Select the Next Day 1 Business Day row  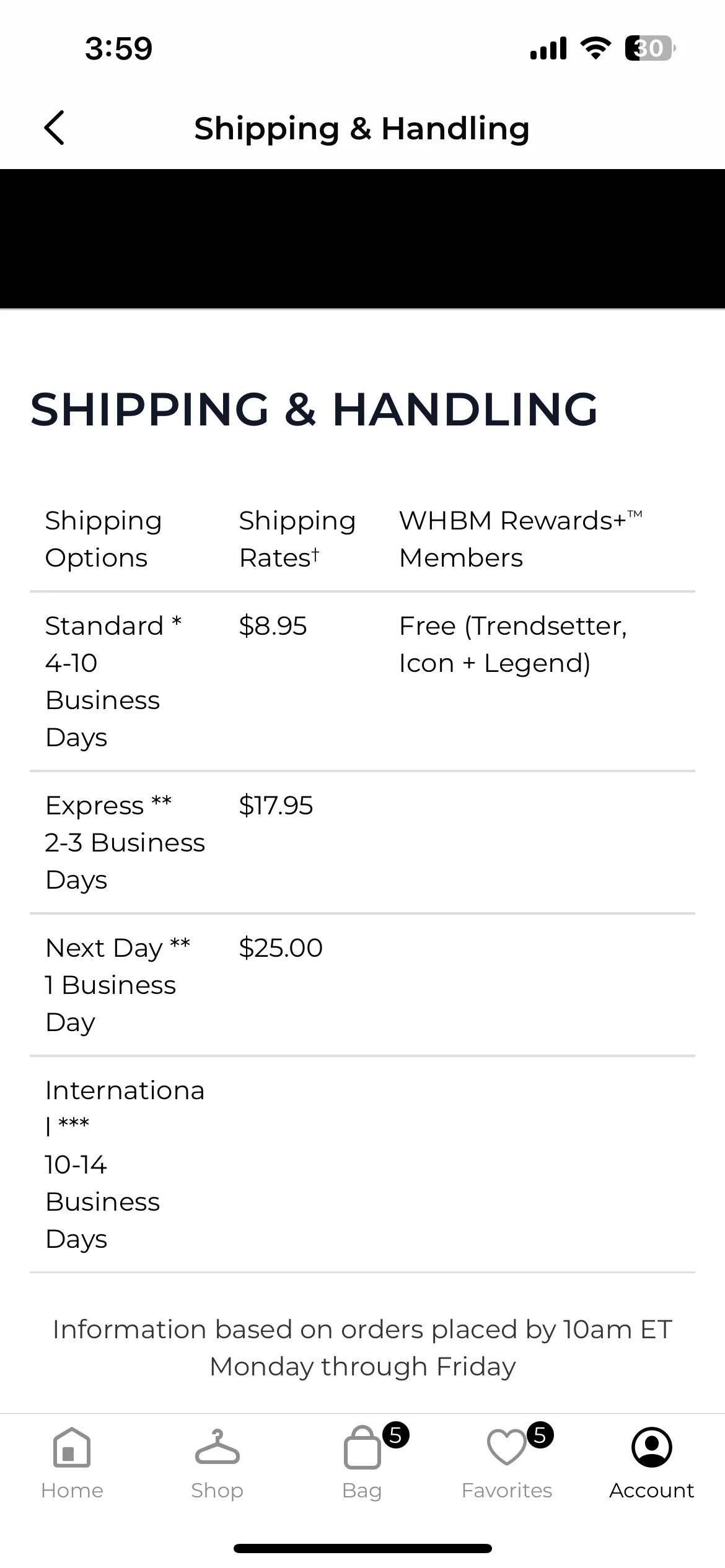tap(362, 985)
